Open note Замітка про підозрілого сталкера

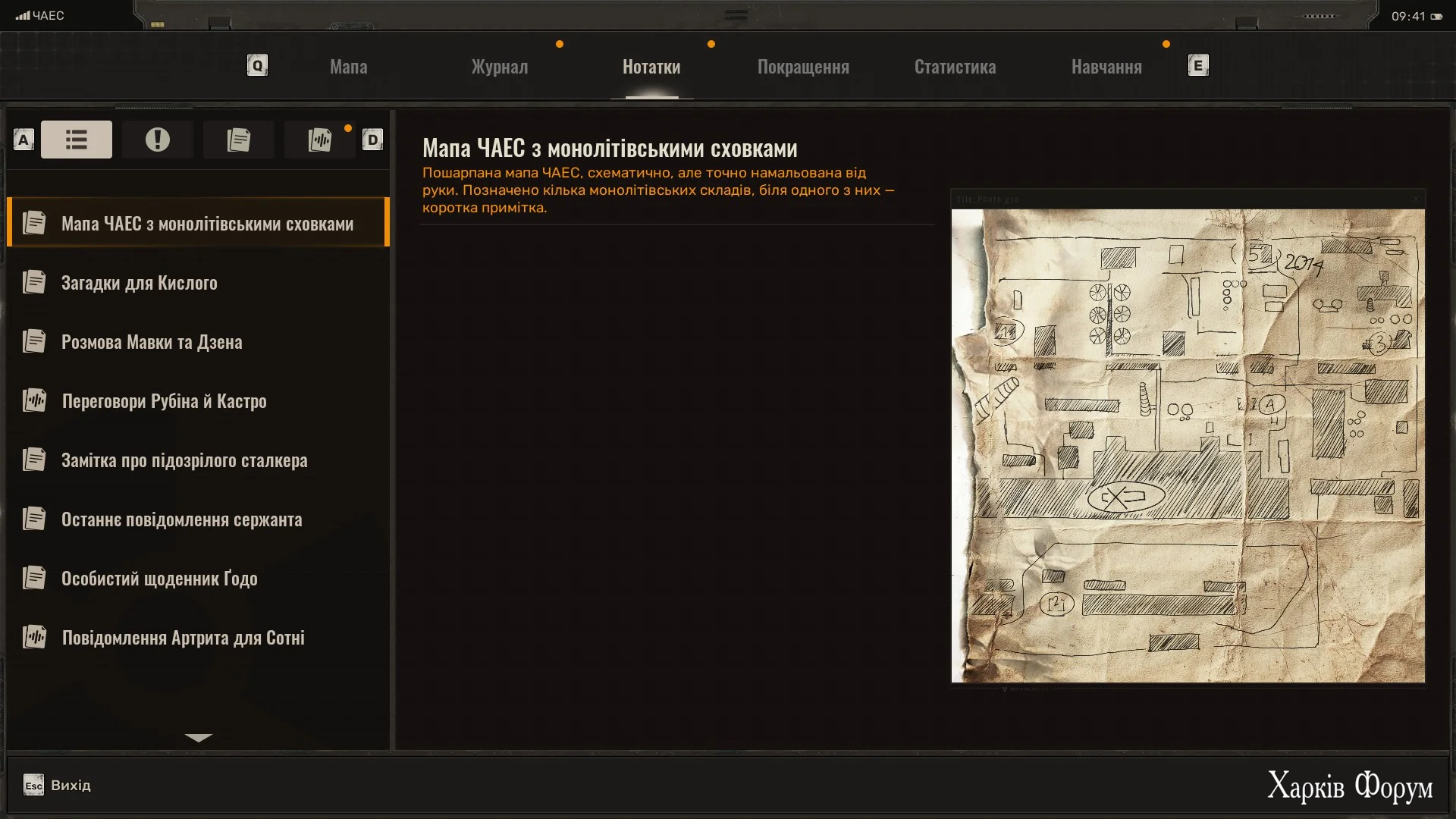pos(198,460)
